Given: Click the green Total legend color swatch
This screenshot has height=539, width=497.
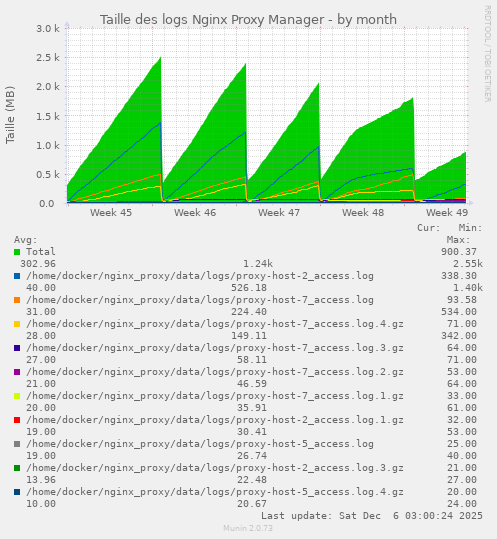Looking at the screenshot, I should tap(17, 252).
